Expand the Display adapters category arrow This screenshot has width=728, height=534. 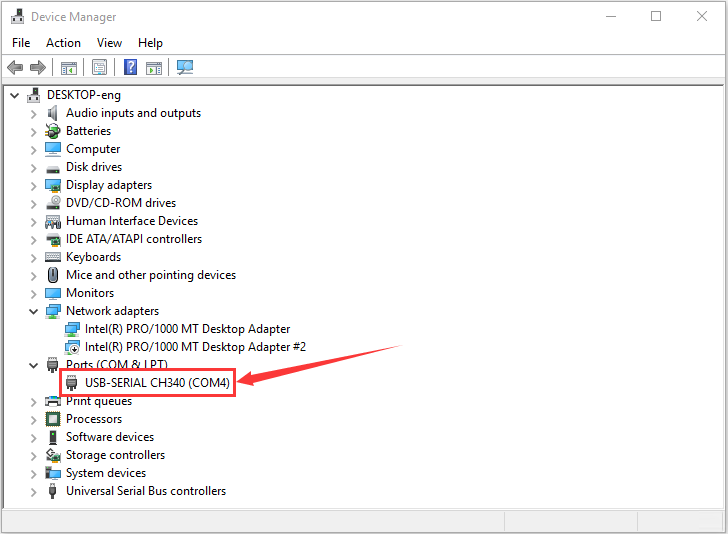click(33, 186)
